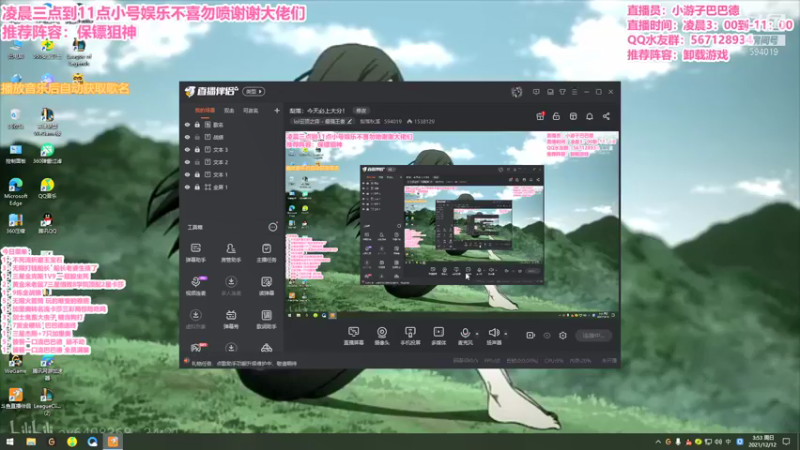Click the record video icon in bottom toolbar

pos(530,335)
